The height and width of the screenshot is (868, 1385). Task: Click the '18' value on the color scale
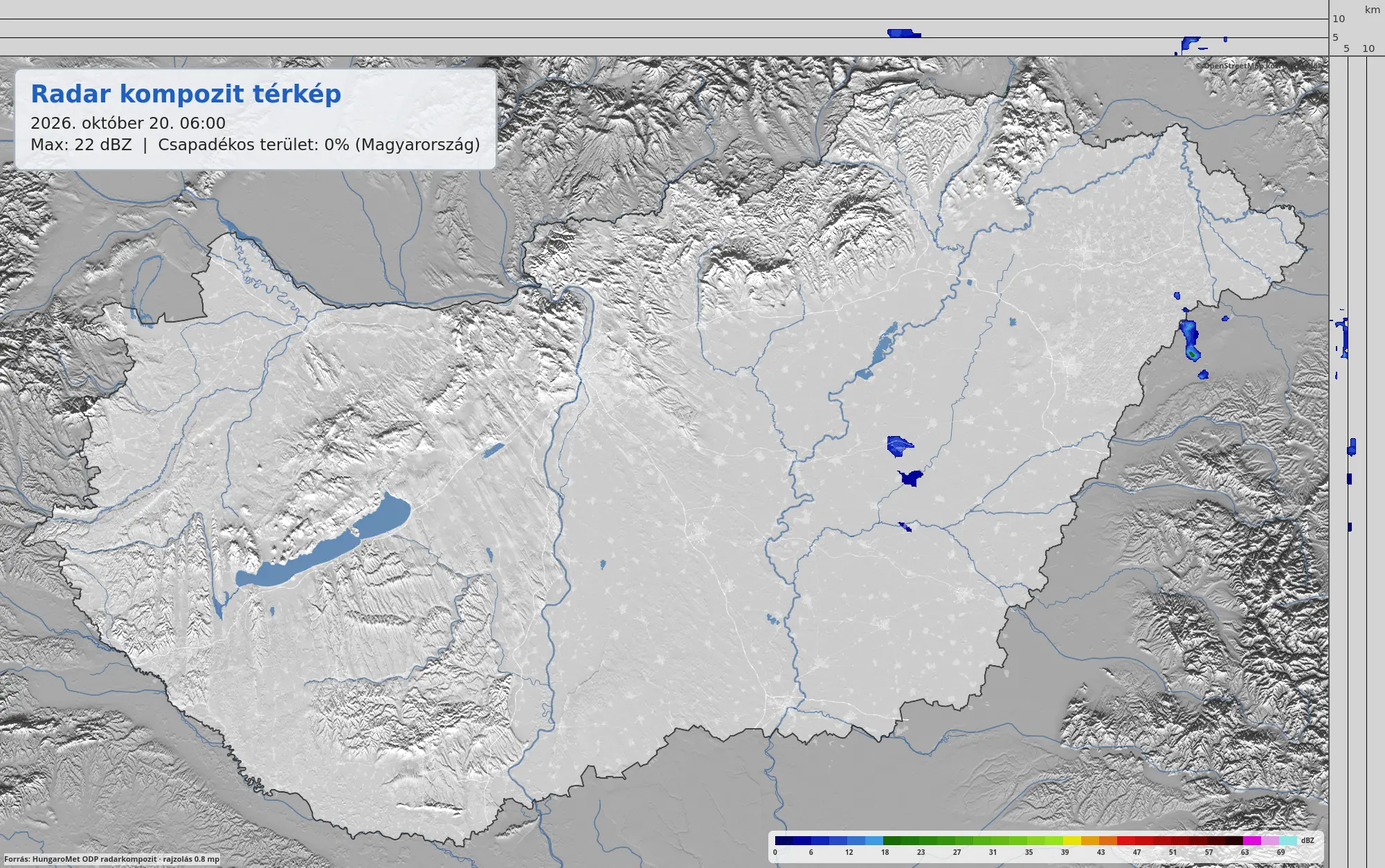[x=885, y=853]
